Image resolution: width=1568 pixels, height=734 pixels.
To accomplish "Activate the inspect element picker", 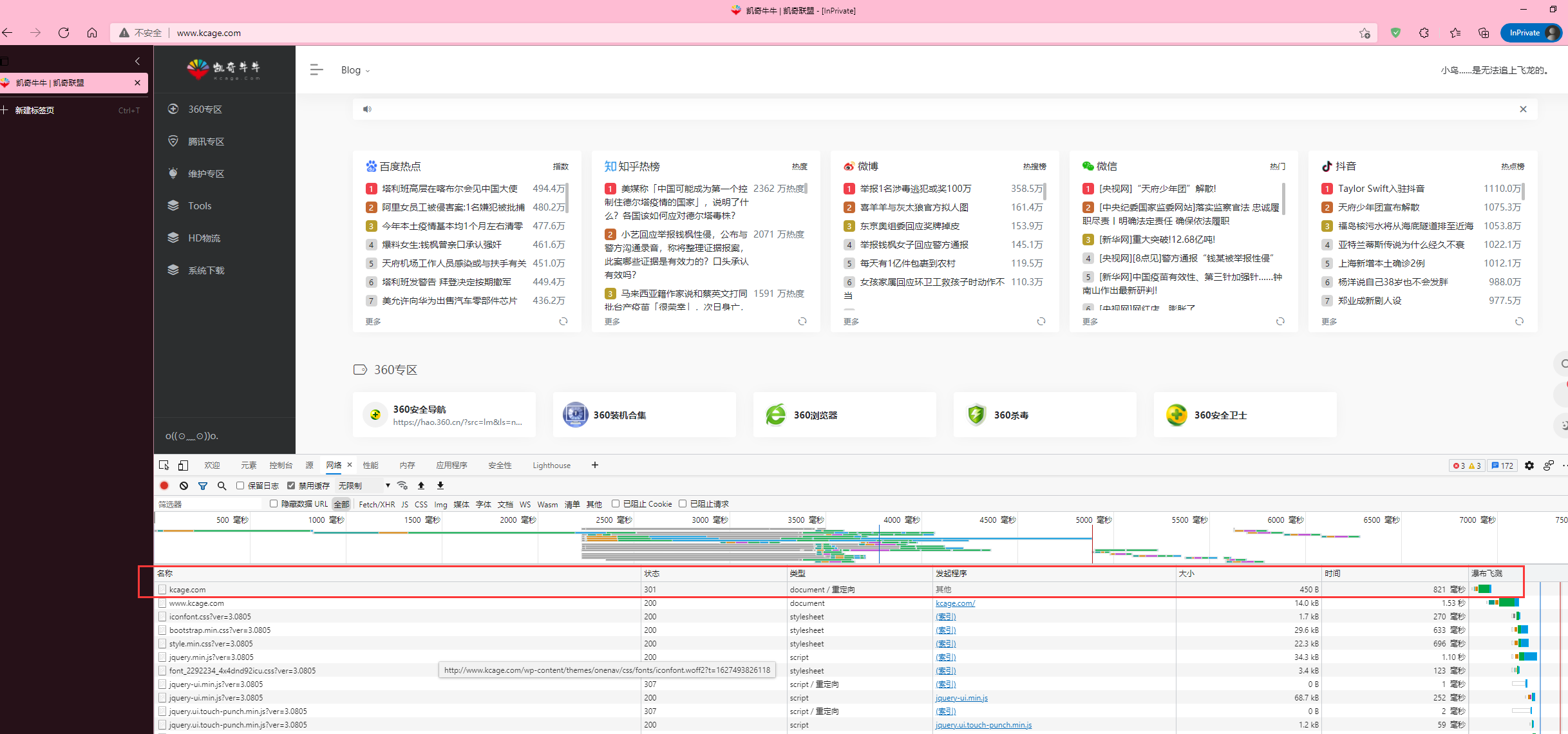I will 164,465.
